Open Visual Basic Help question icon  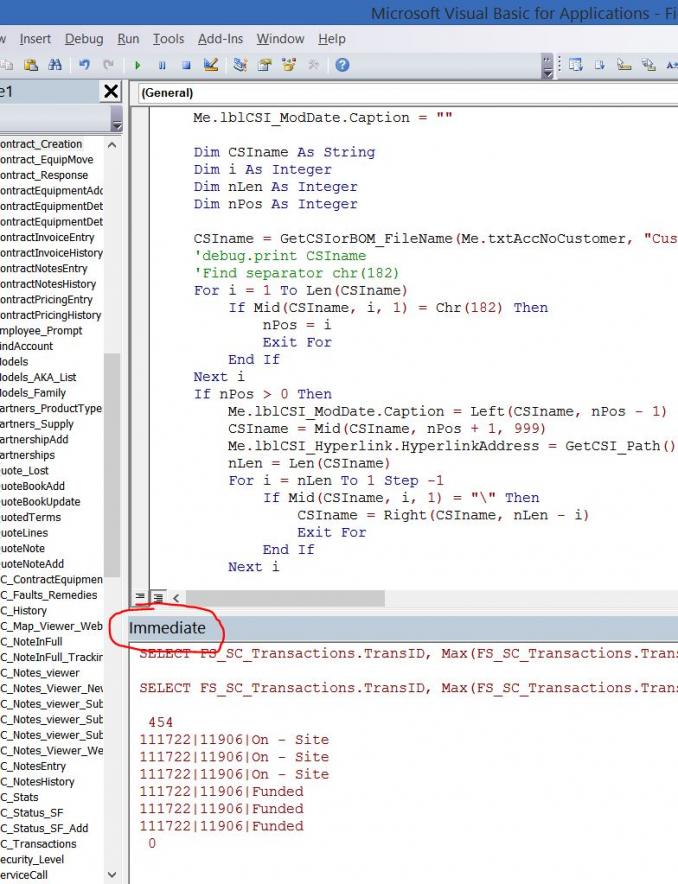tap(342, 65)
